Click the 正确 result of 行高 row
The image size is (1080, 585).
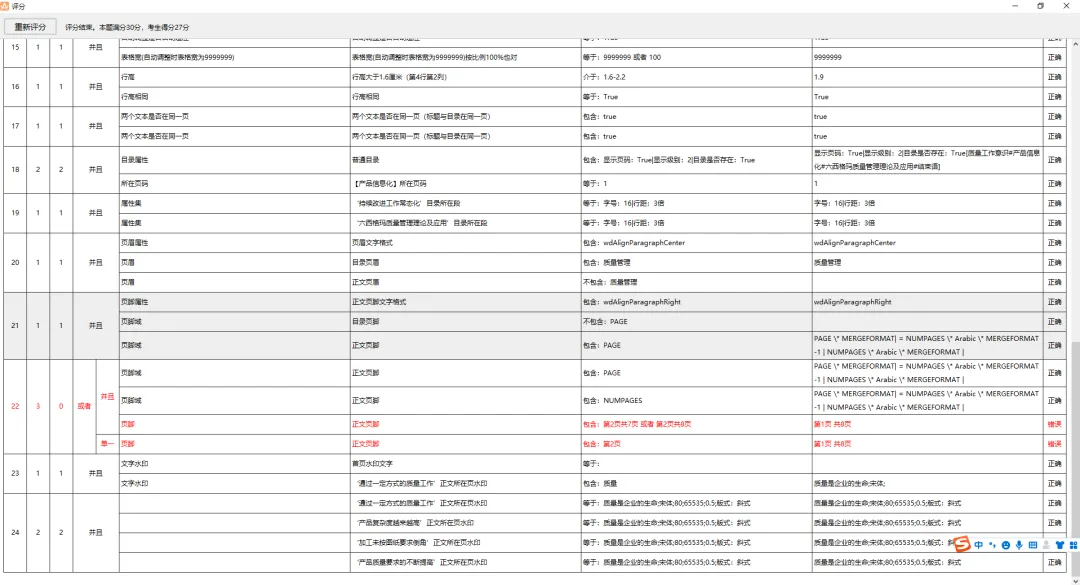(1055, 77)
